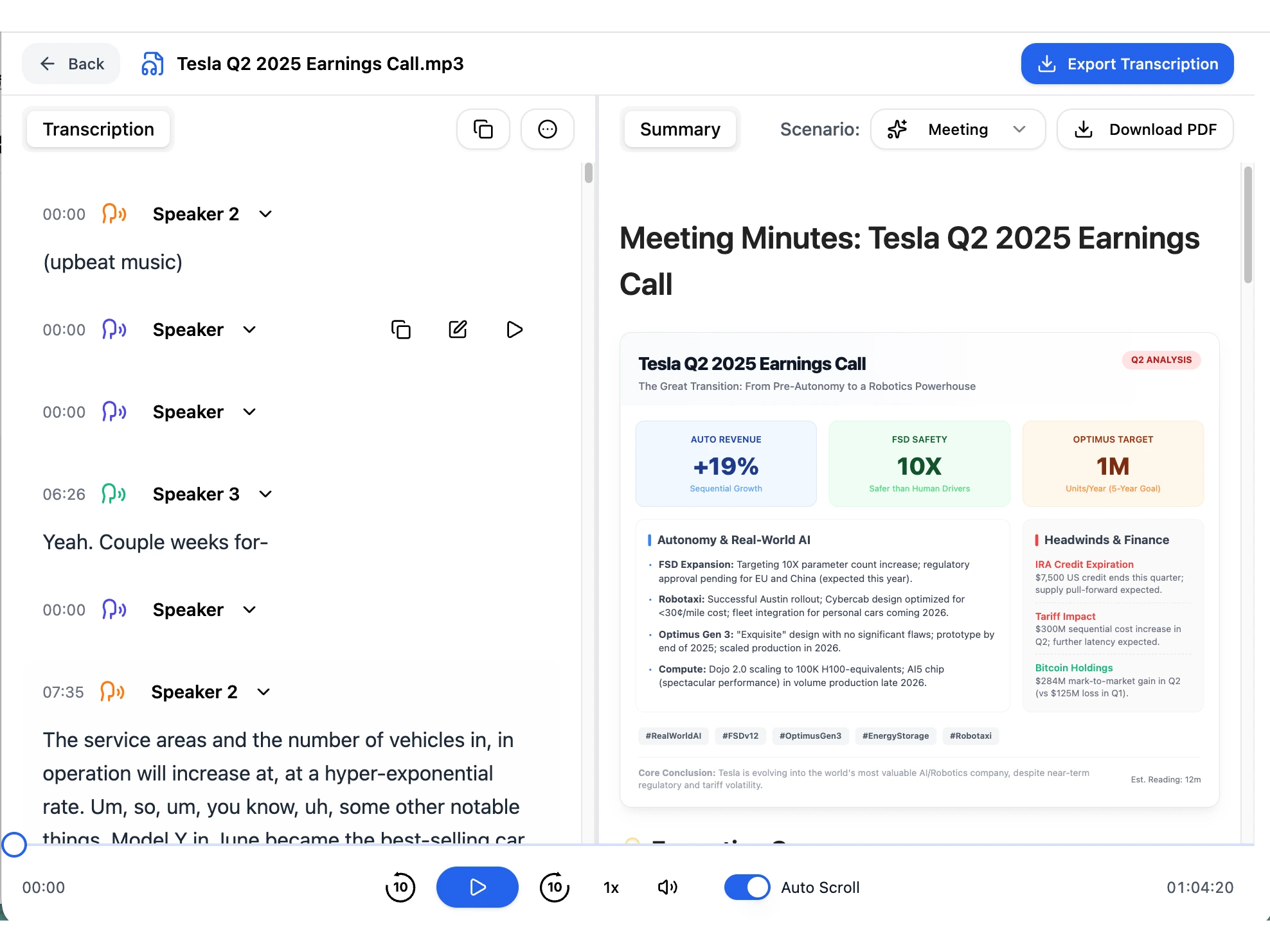
Task: Click timestamp 06:26
Action: (64, 494)
